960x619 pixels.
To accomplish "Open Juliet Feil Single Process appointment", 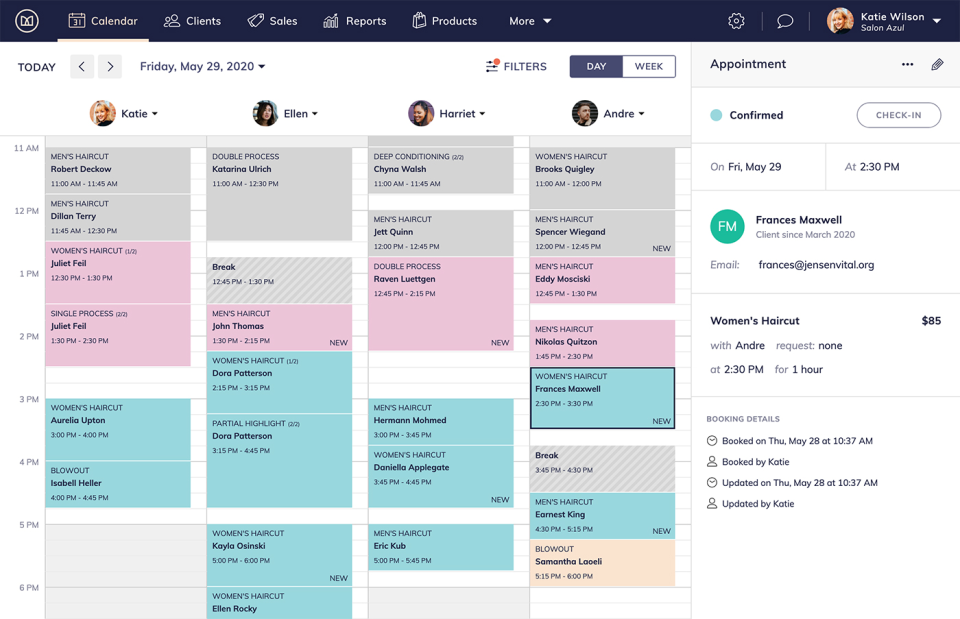I will coord(118,336).
